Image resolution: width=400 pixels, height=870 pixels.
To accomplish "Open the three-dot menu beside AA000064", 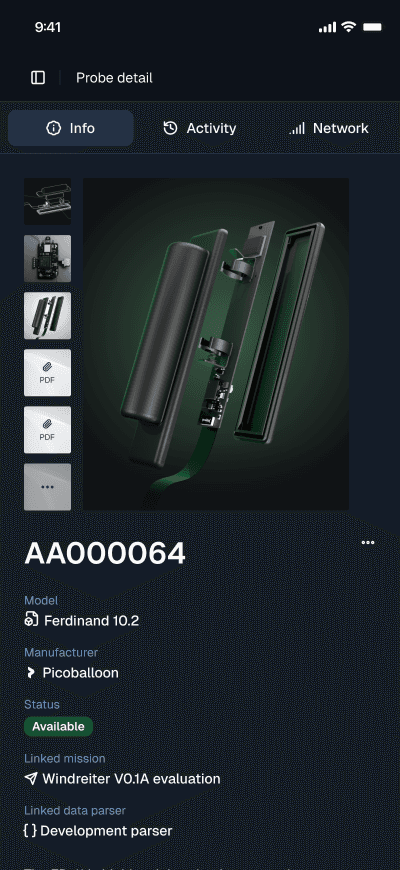I will (x=368, y=543).
